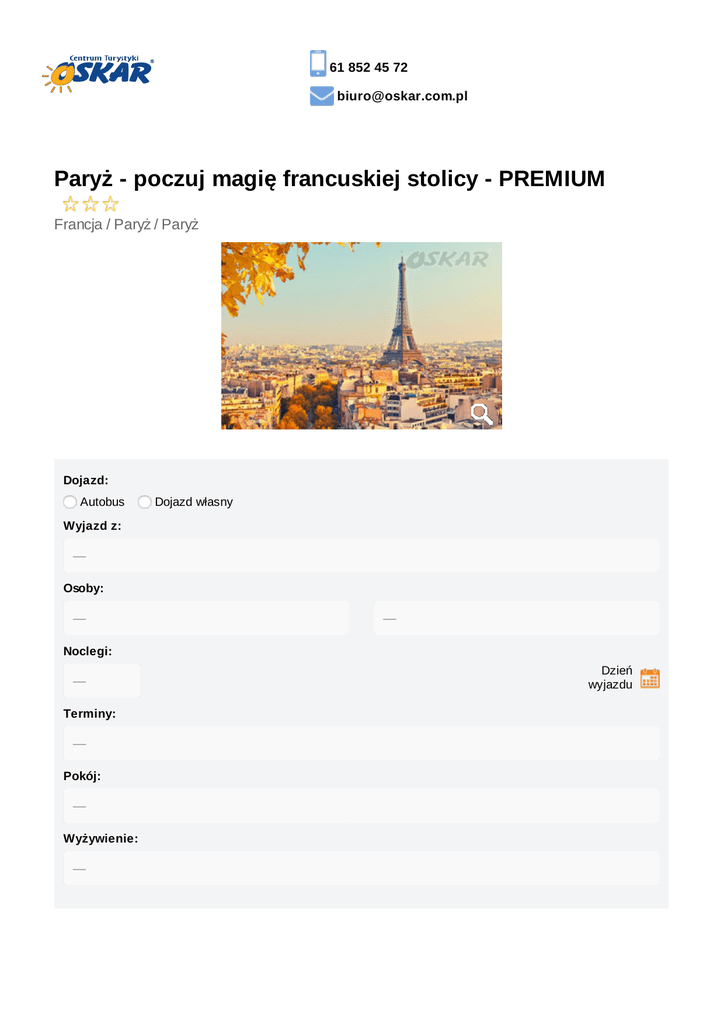
Task: Open the first Osoby dropdown
Action: click(206, 618)
